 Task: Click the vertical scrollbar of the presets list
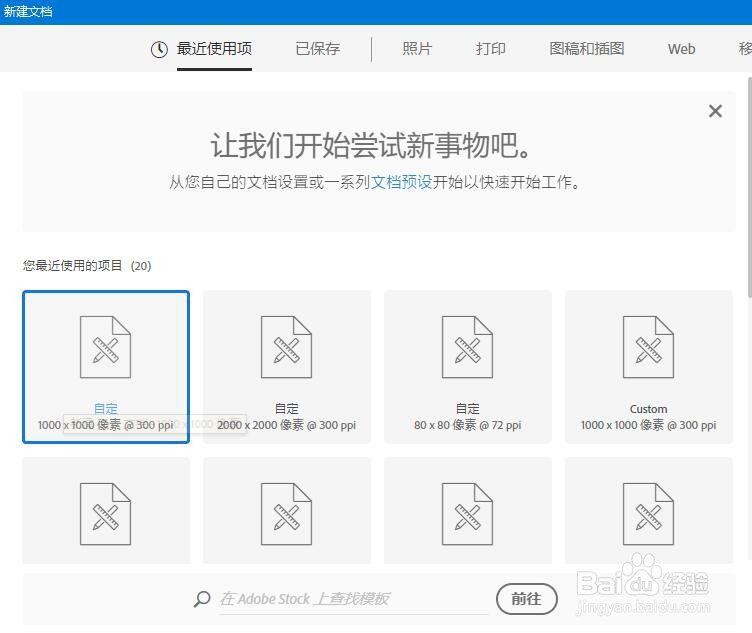click(x=750, y=187)
